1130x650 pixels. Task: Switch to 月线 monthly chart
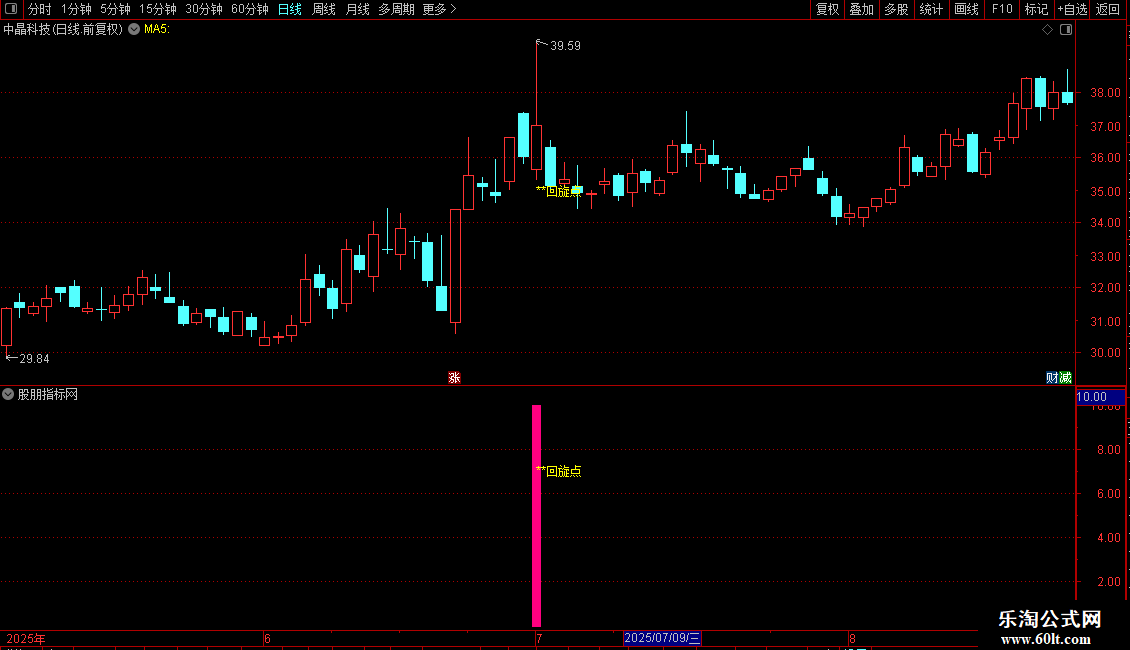click(357, 9)
